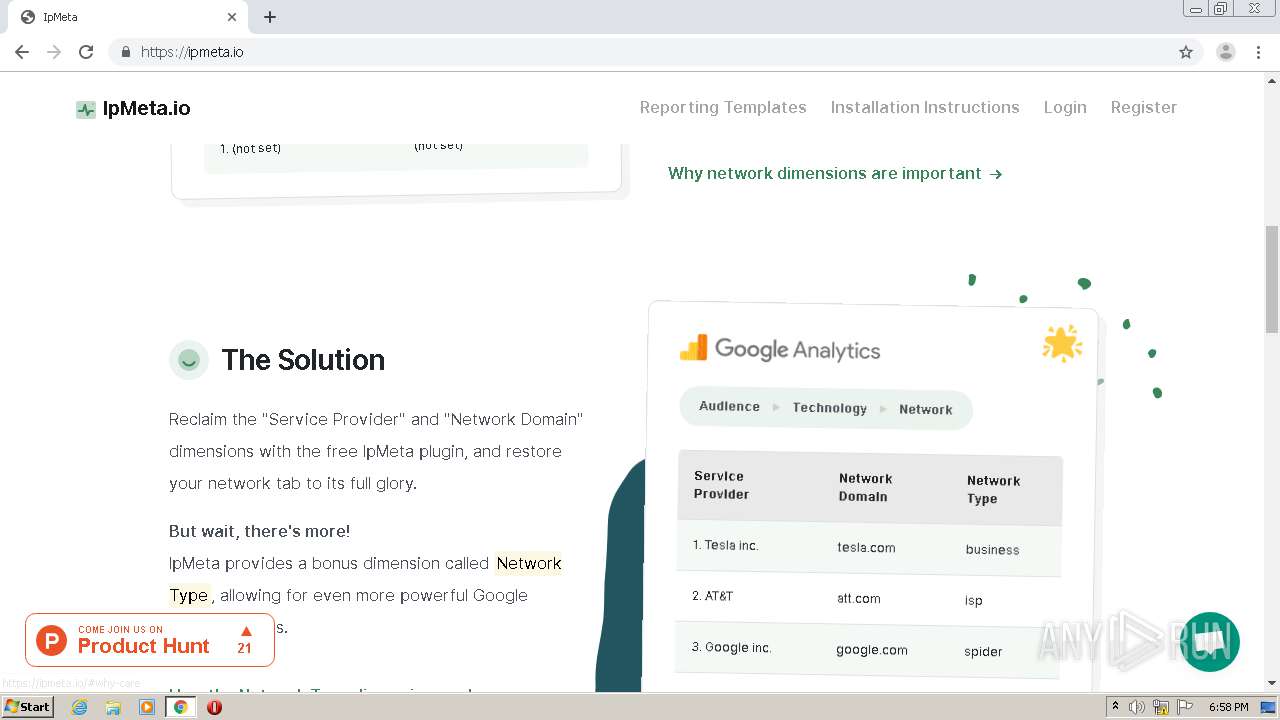The height and width of the screenshot is (720, 1280).
Task: Click the att.com table cell
Action: [x=859, y=598]
